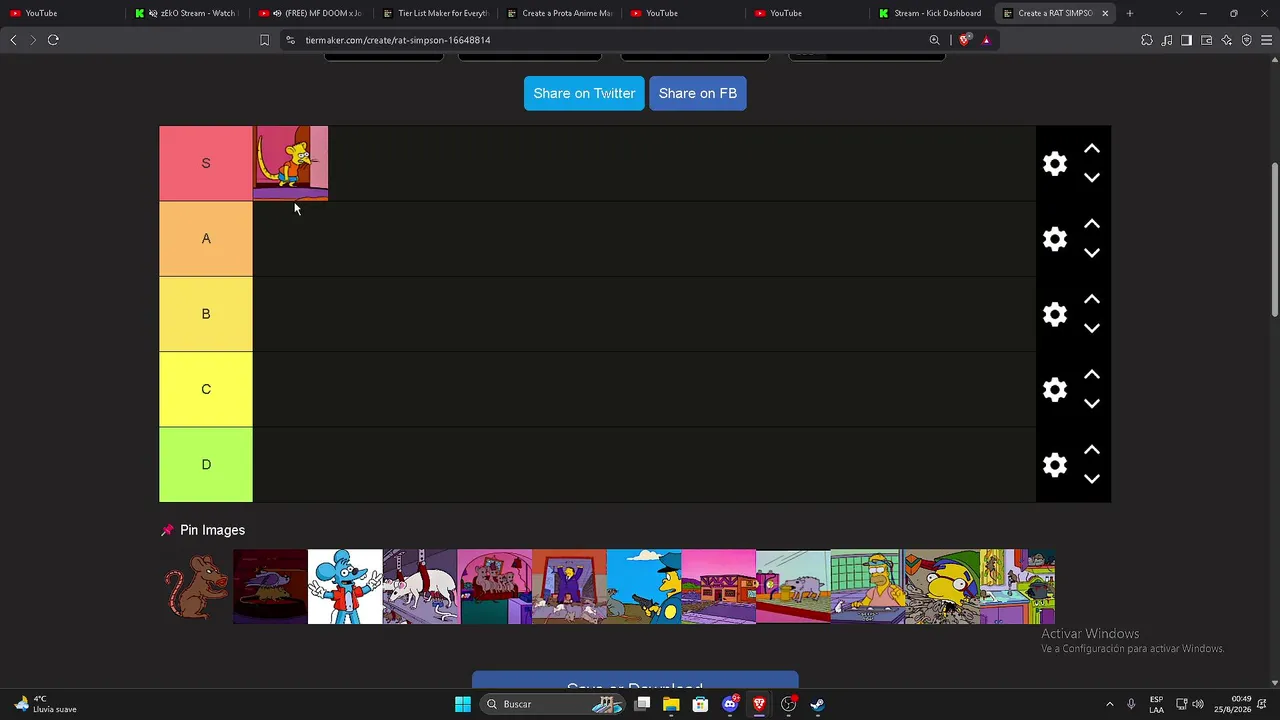Open settings gear for A tier
The image size is (1280, 720).
tap(1055, 239)
